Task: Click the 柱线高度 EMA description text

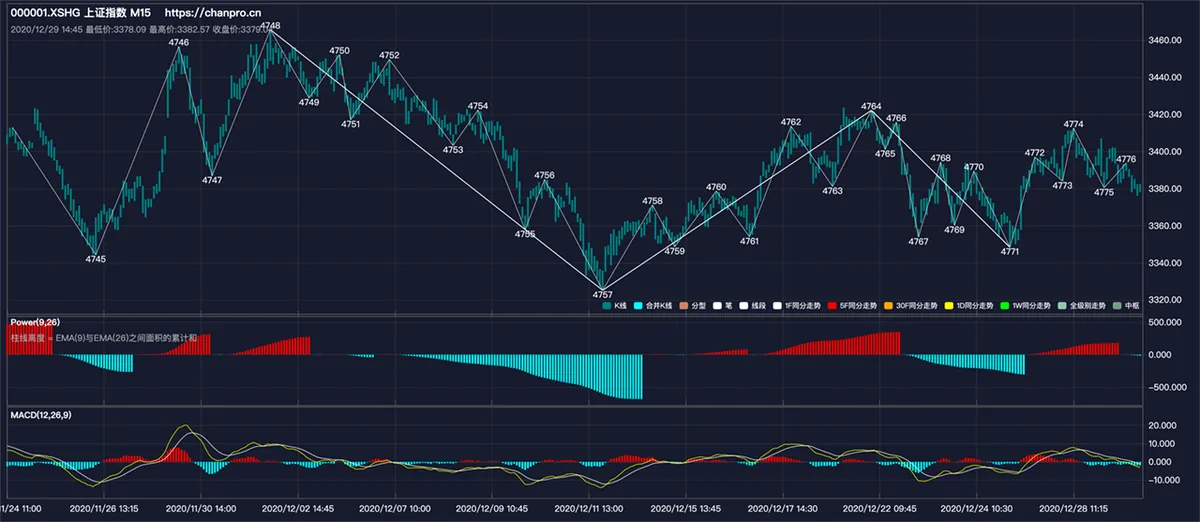Action: pyautogui.click(x=104, y=339)
